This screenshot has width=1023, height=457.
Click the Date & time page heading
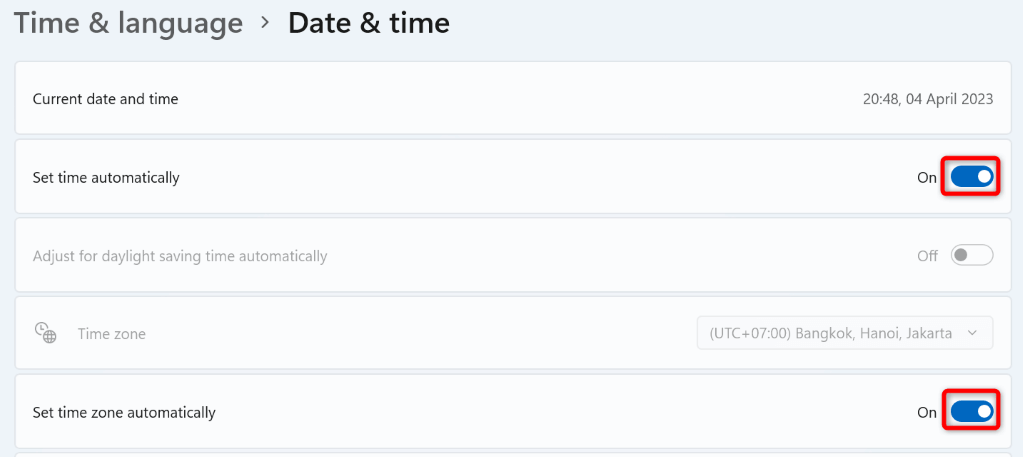(368, 23)
